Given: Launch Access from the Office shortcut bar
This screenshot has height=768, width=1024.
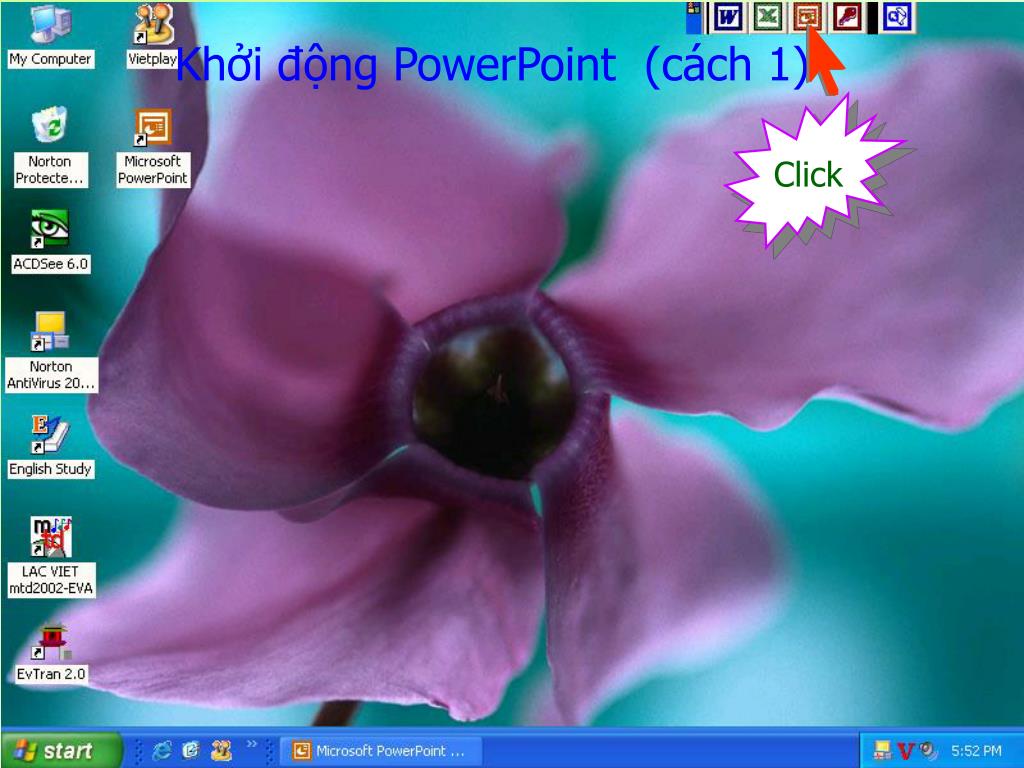Looking at the screenshot, I should point(847,17).
